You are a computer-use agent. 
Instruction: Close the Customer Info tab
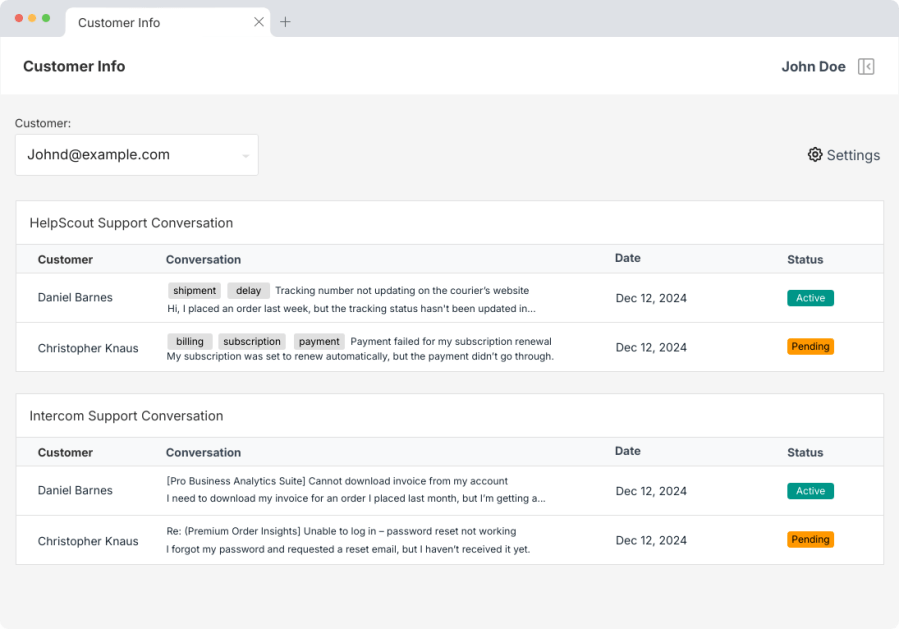pyautogui.click(x=259, y=22)
